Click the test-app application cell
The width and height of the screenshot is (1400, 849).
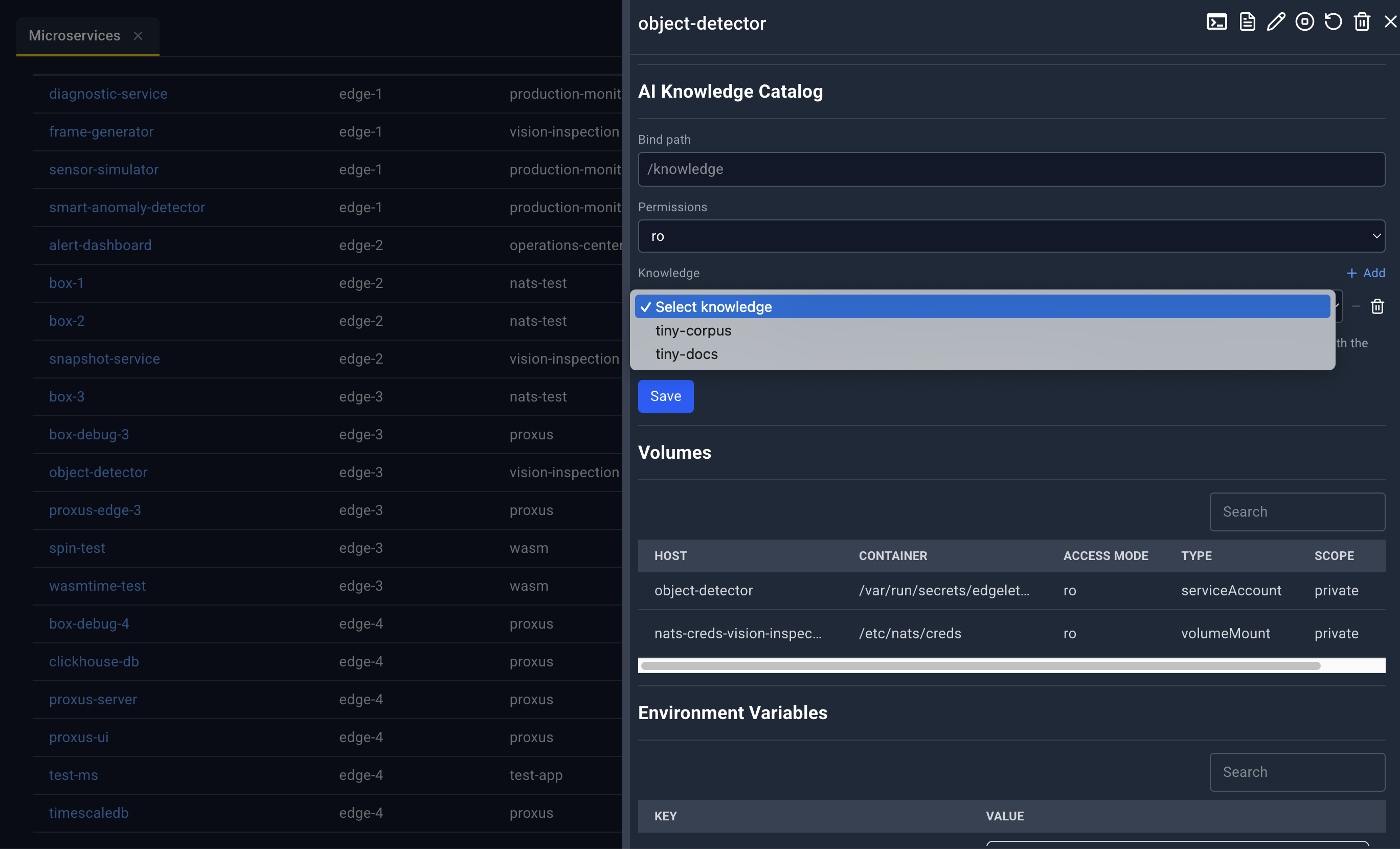pyautogui.click(x=536, y=775)
